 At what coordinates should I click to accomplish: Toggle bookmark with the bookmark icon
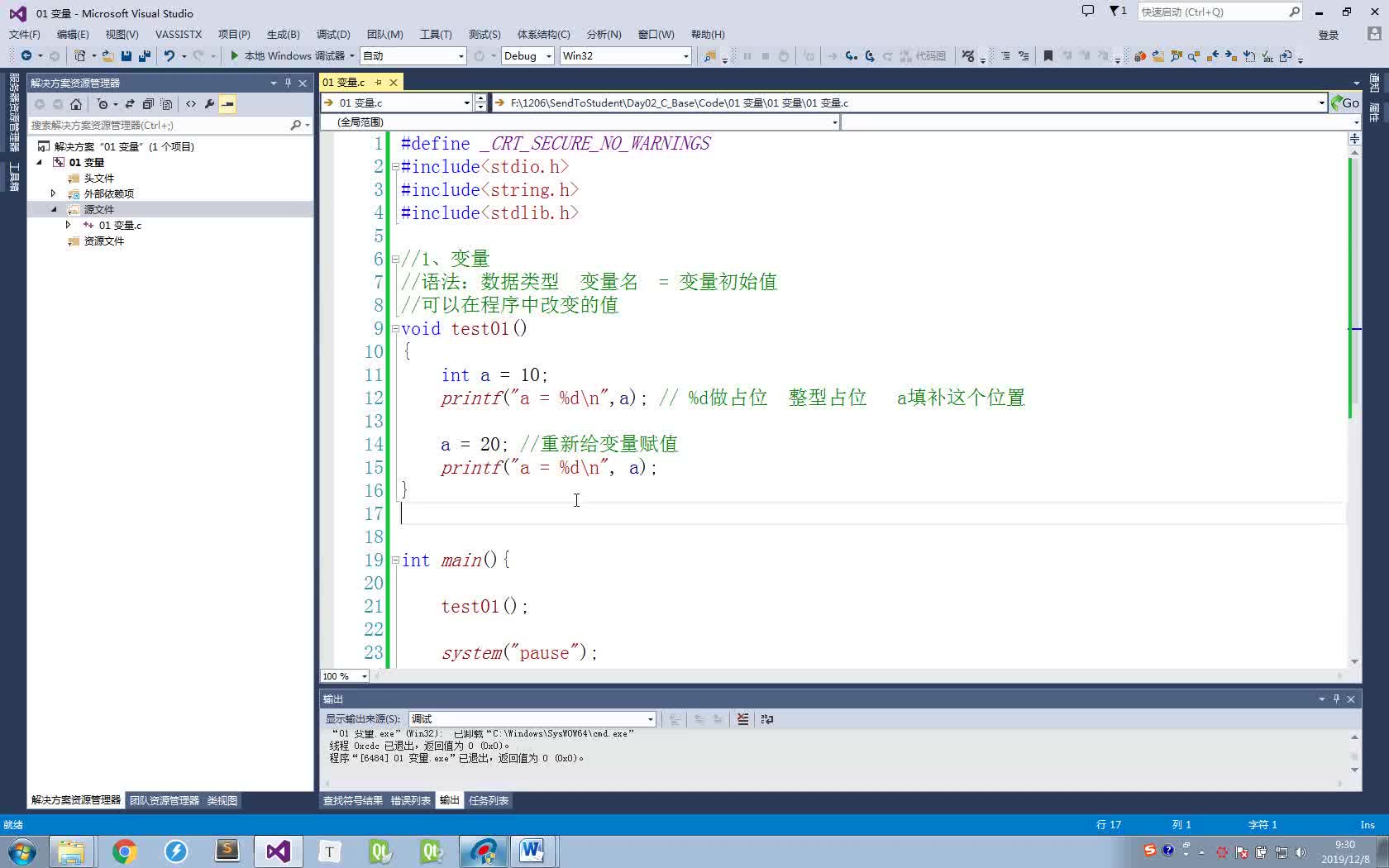(x=1048, y=55)
